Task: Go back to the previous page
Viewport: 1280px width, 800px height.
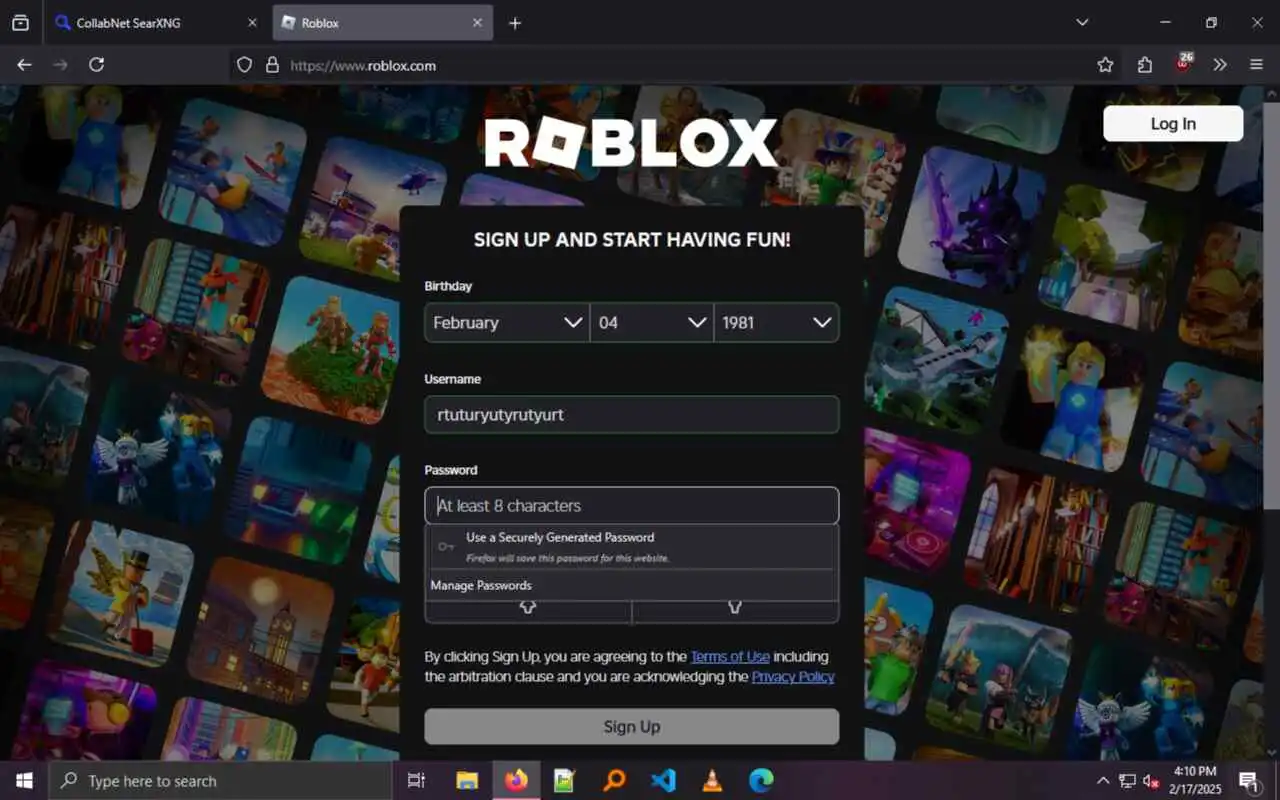Action: coord(25,65)
